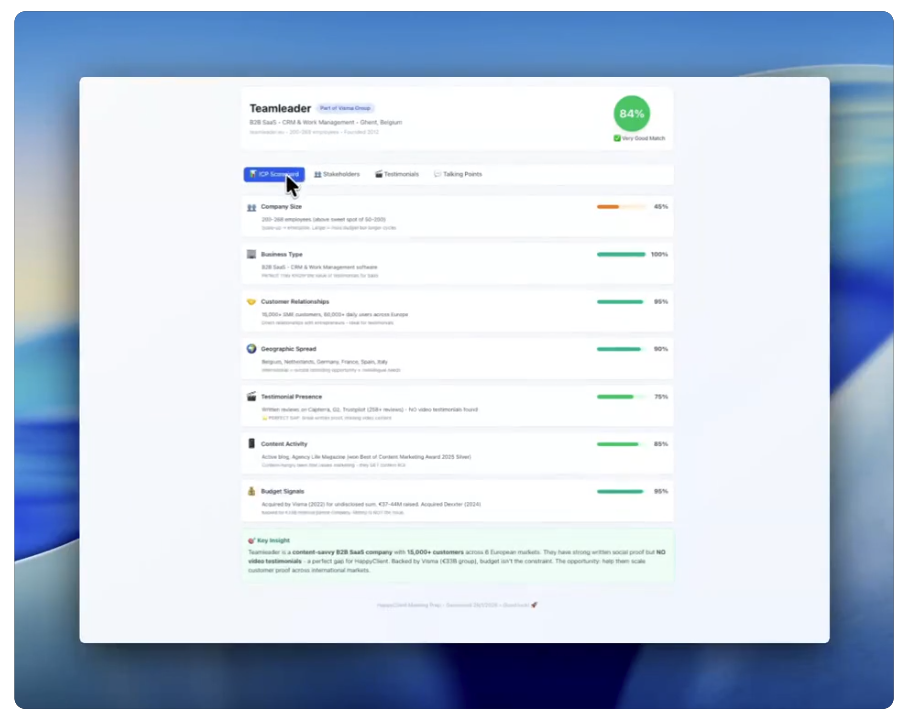Click the Teamleader company name heading

point(280,108)
